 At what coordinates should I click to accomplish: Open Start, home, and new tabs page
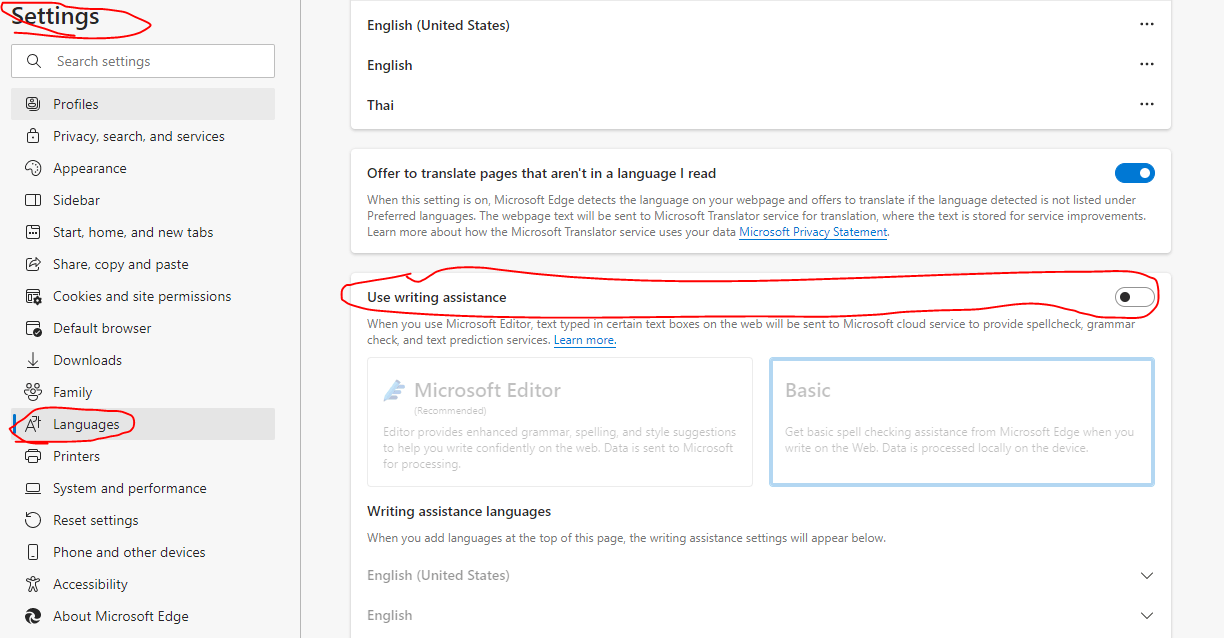coord(143,232)
